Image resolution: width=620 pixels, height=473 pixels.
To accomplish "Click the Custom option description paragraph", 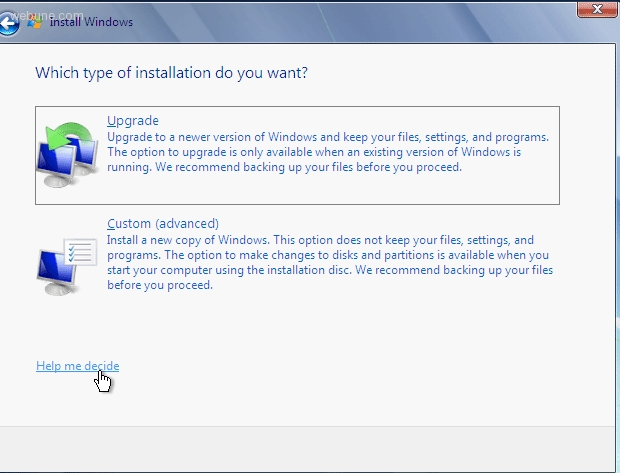I will click(330, 263).
